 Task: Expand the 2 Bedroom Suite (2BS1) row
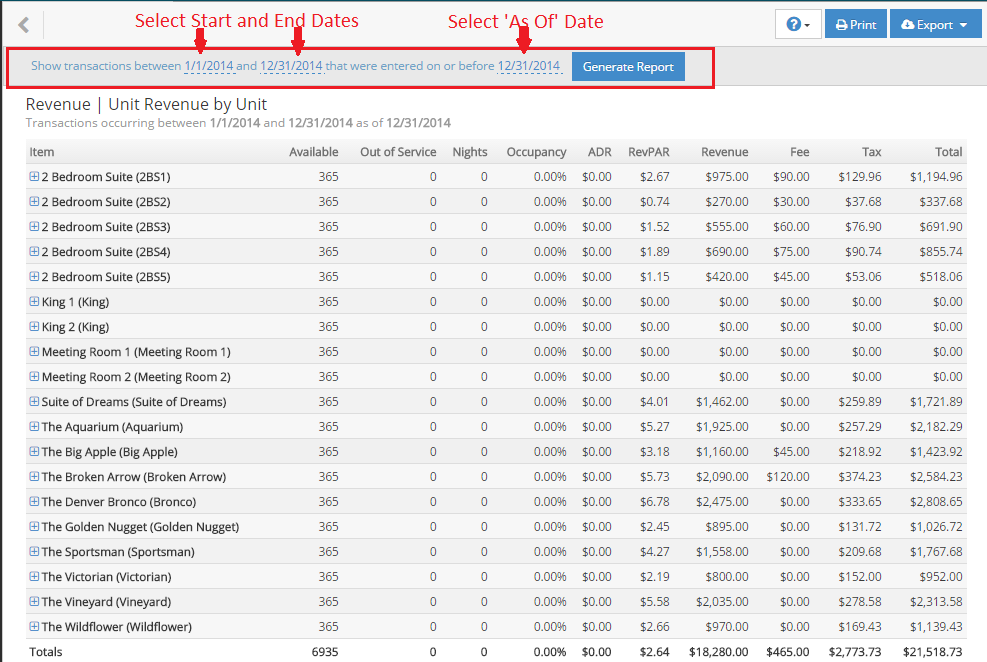[34, 177]
